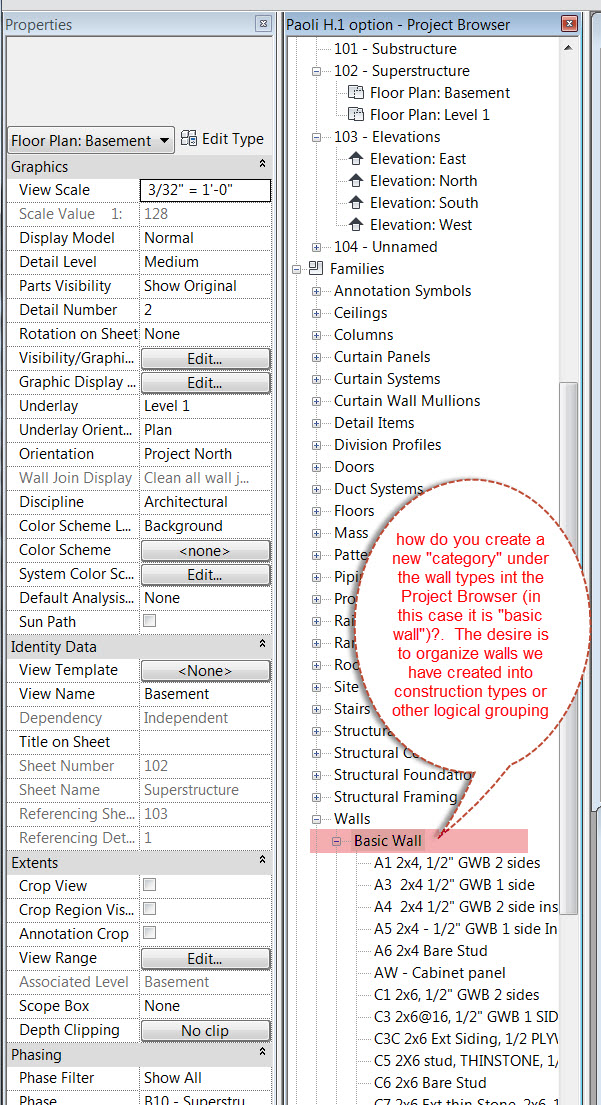601x1105 pixels.
Task: Click the Phase Filter Show All value
Action: tap(206, 1078)
